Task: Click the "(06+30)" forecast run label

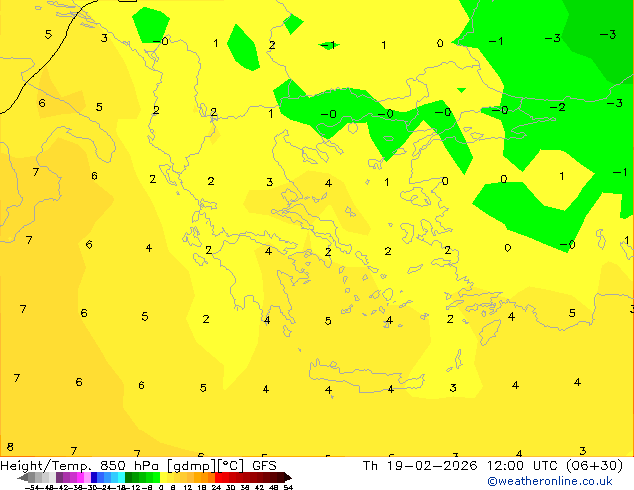Action: 594,466
